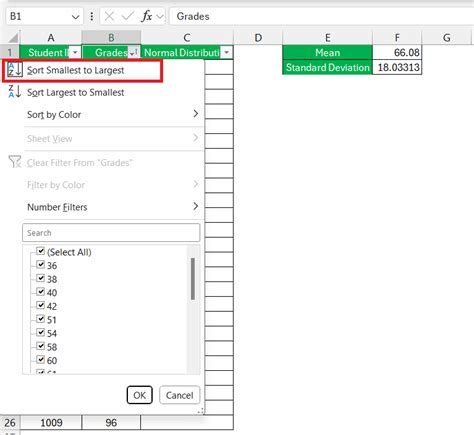Click the cell containing 96
The height and width of the screenshot is (435, 474).
click(x=111, y=423)
